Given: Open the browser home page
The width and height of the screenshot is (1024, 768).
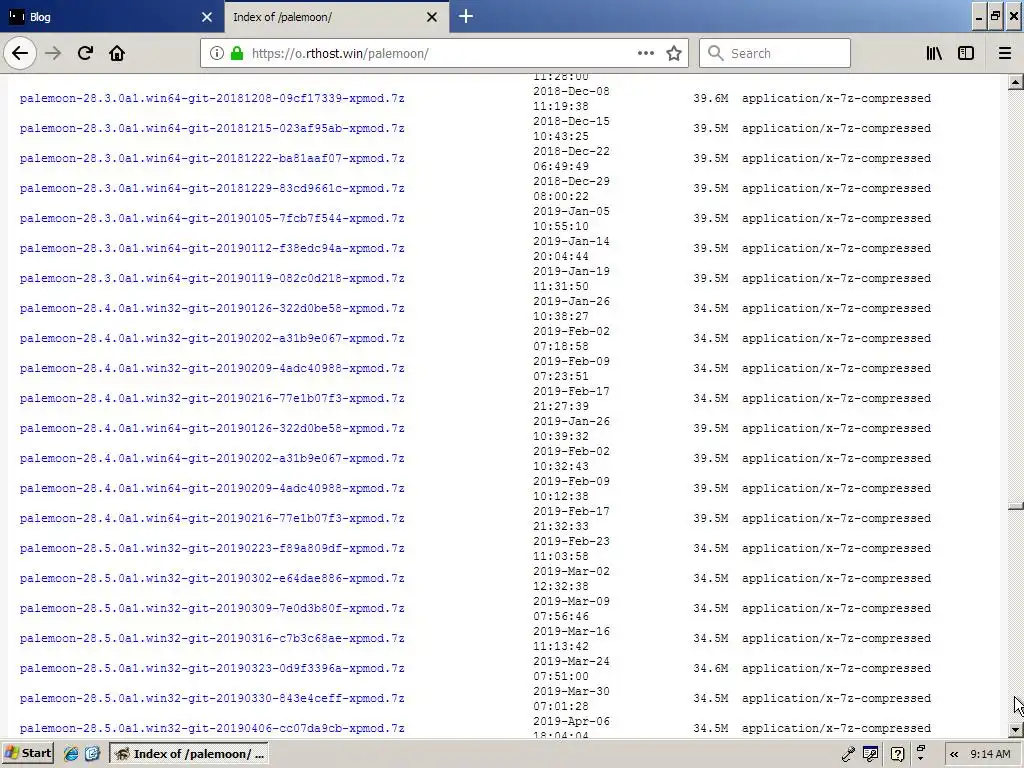Looking at the screenshot, I should click(x=117, y=53).
